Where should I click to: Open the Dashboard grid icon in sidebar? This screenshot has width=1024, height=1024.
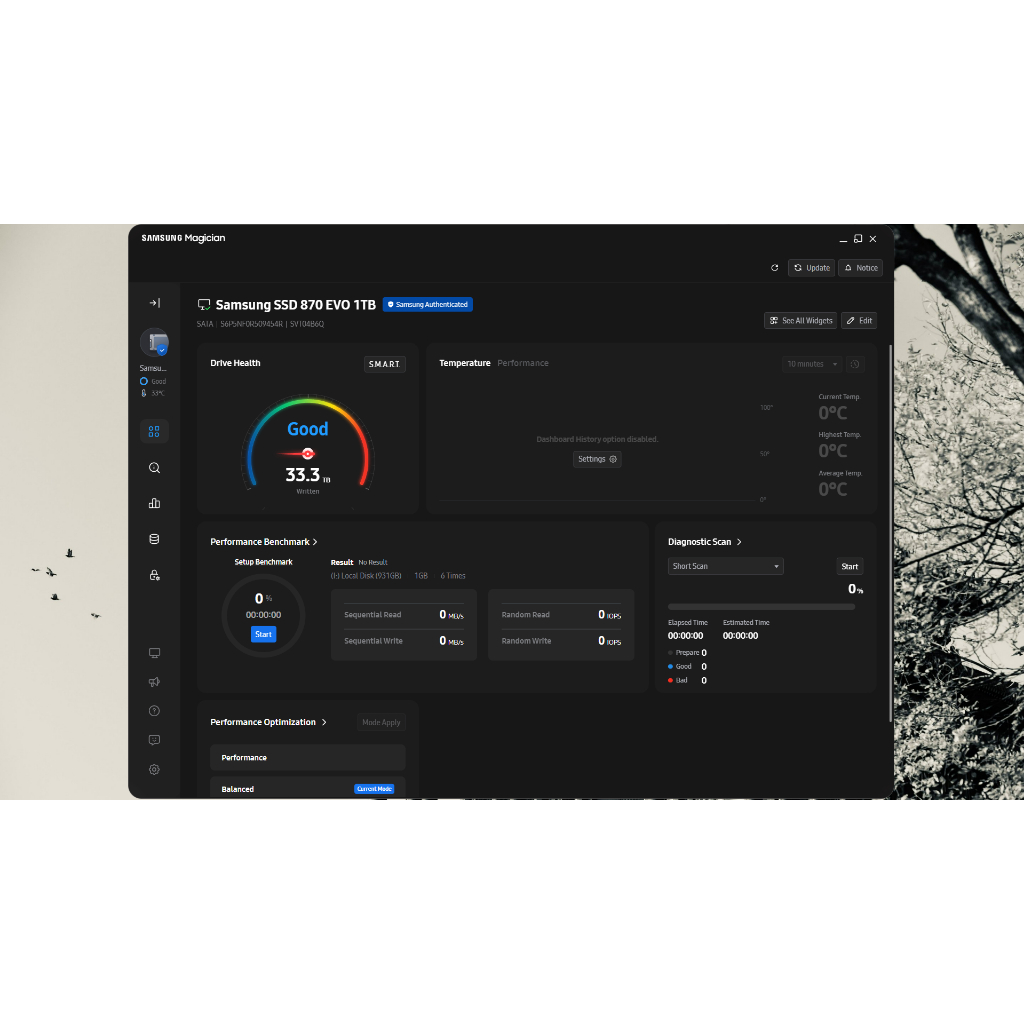pos(154,431)
